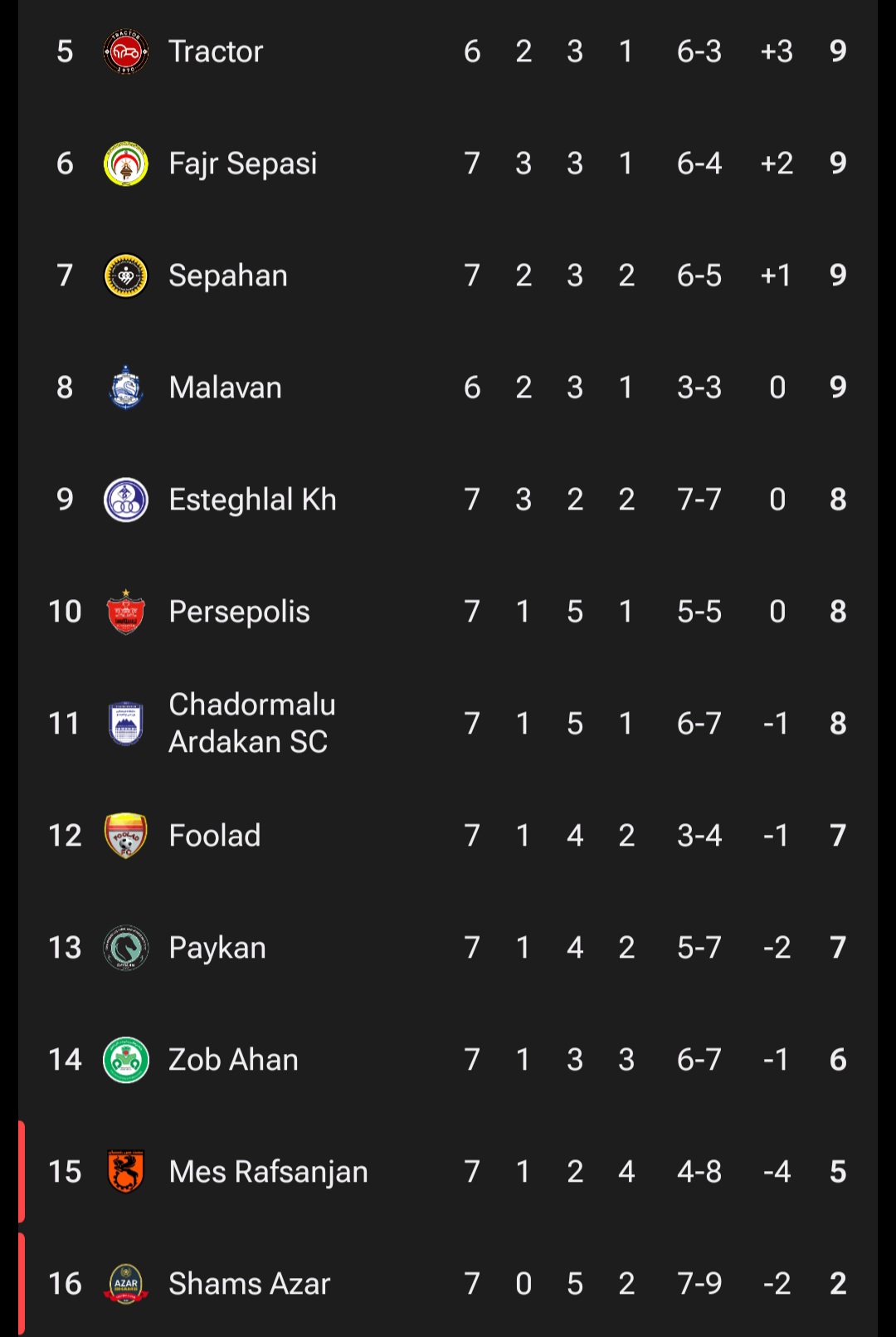Open the Mes Rafsanjan team page
Image resolution: width=896 pixels, height=1337 pixels.
click(x=268, y=1171)
